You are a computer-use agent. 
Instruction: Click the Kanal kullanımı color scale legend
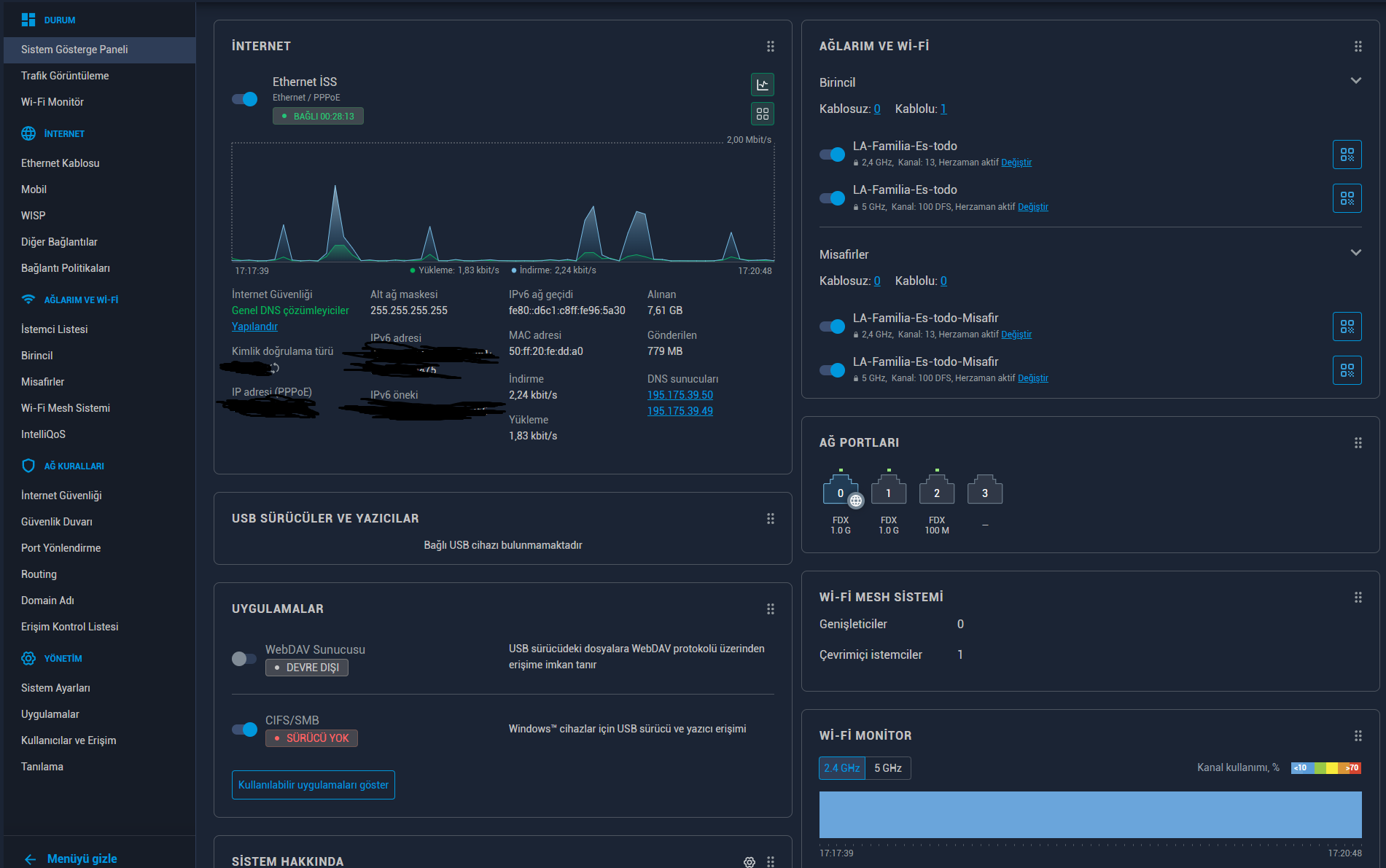[x=1326, y=768]
